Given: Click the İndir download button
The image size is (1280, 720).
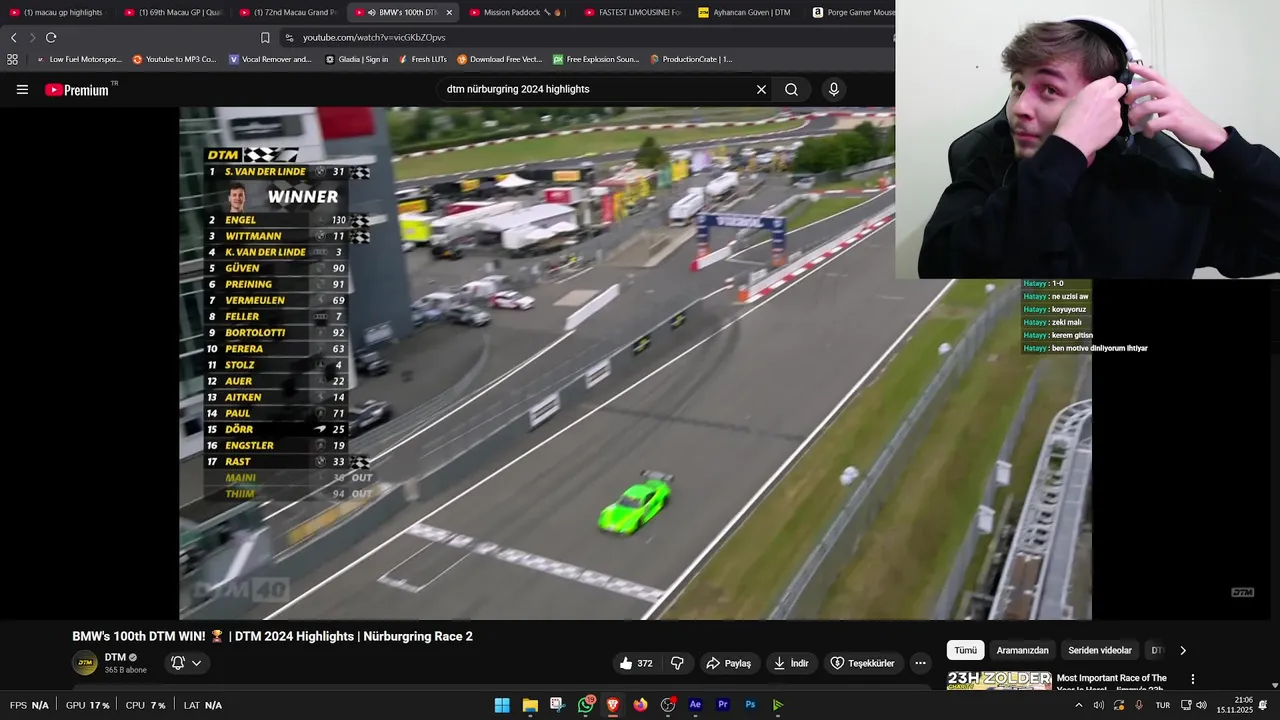Looking at the screenshot, I should [x=791, y=663].
